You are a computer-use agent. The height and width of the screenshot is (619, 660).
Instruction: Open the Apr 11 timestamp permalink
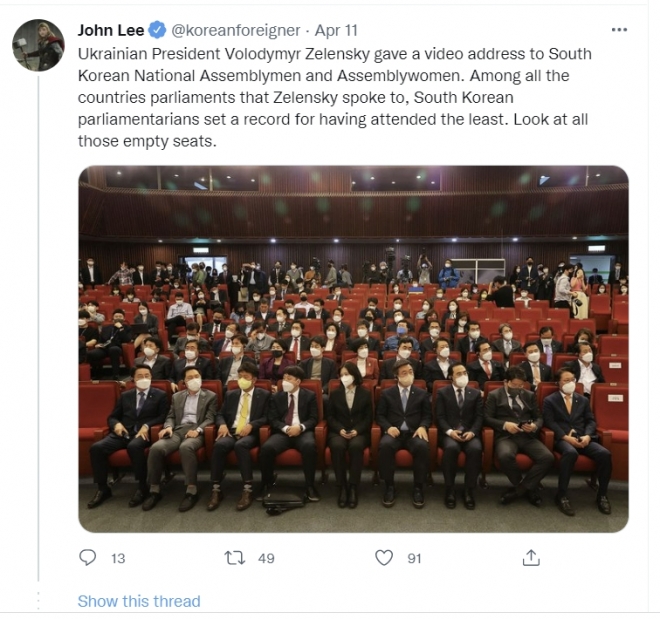(x=336, y=30)
